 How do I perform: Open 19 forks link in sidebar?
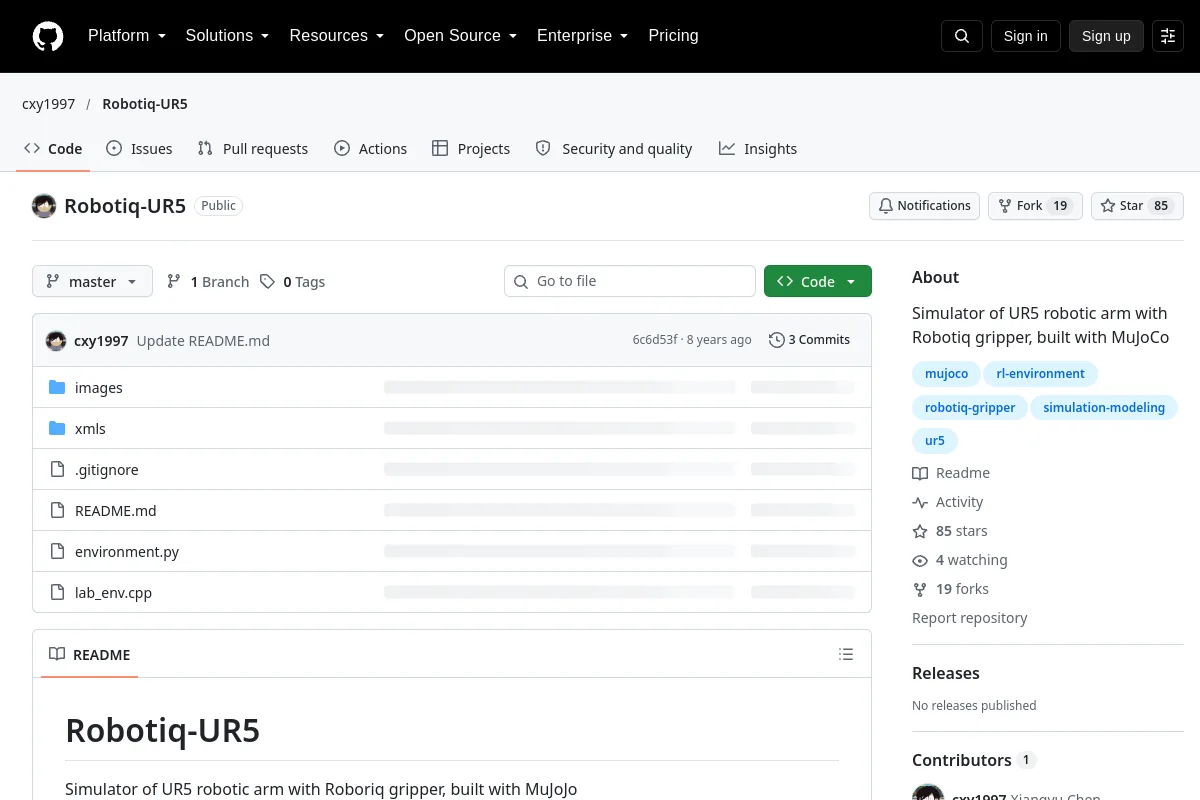(951, 589)
